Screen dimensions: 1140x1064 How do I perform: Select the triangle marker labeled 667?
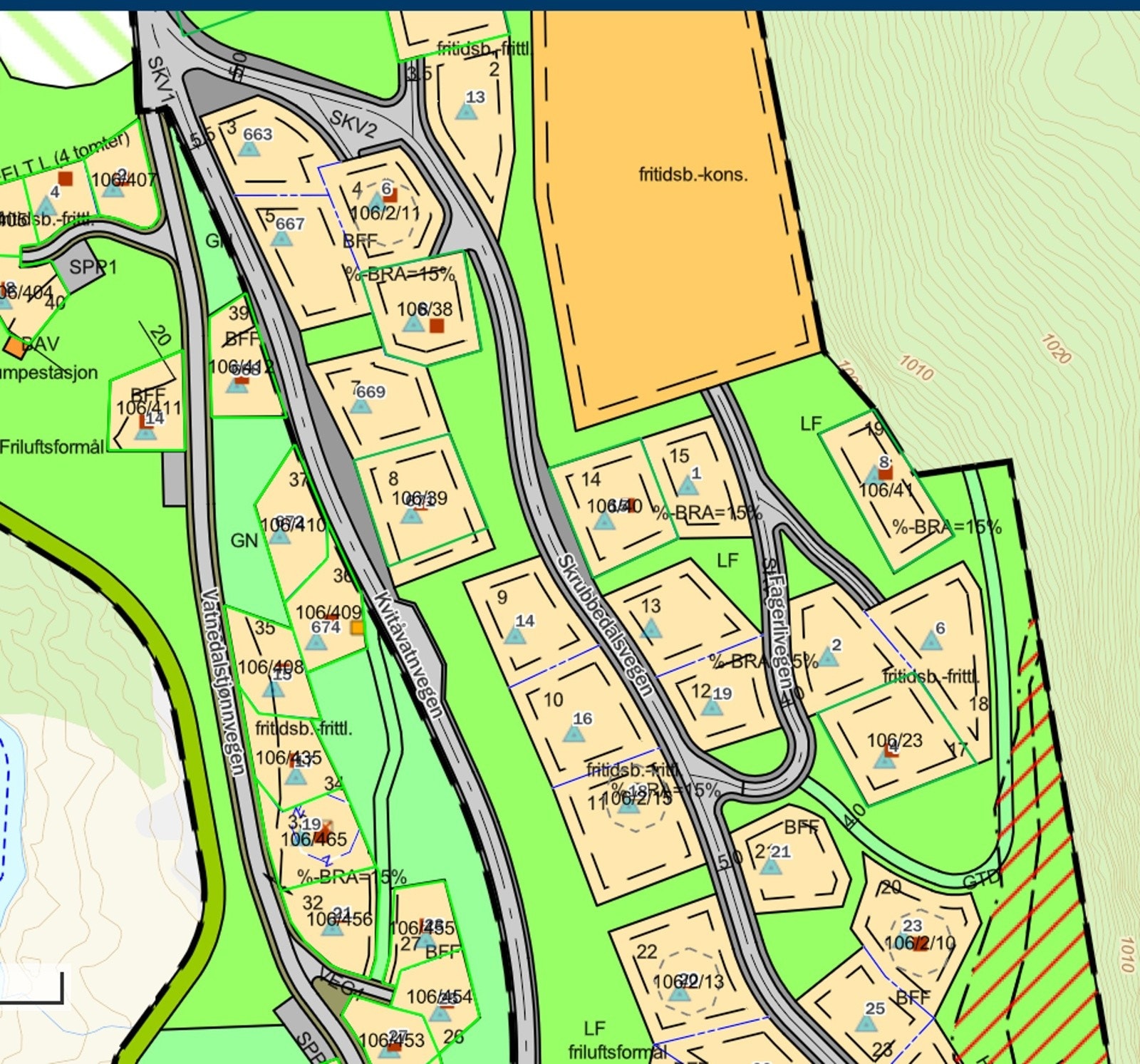pyautogui.click(x=281, y=237)
